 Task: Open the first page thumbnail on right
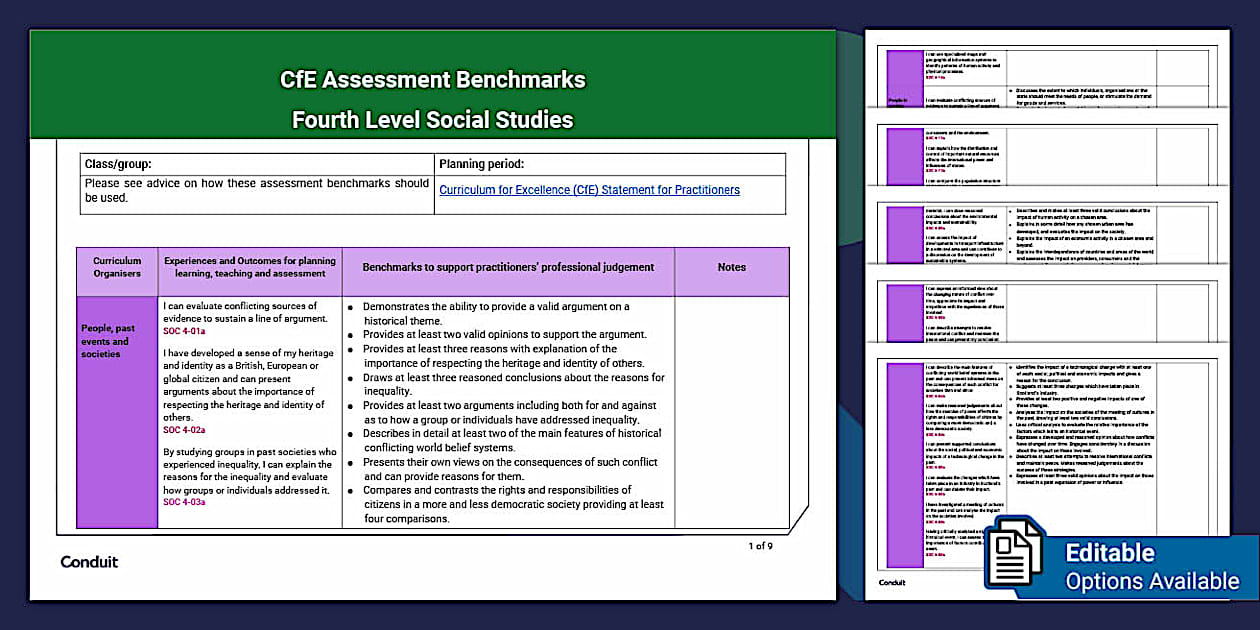(1046, 78)
